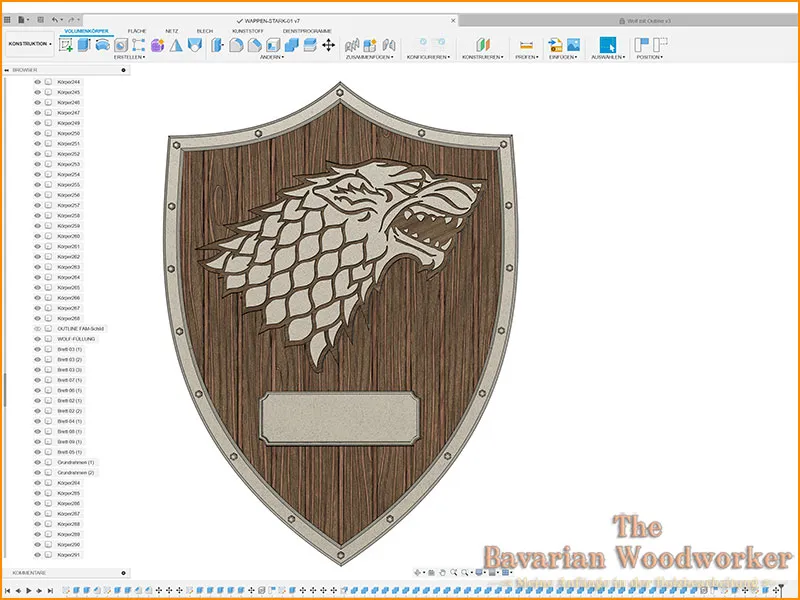
Task: Hide Grundrahmen (1) with eye icon
Action: pyautogui.click(x=37, y=462)
